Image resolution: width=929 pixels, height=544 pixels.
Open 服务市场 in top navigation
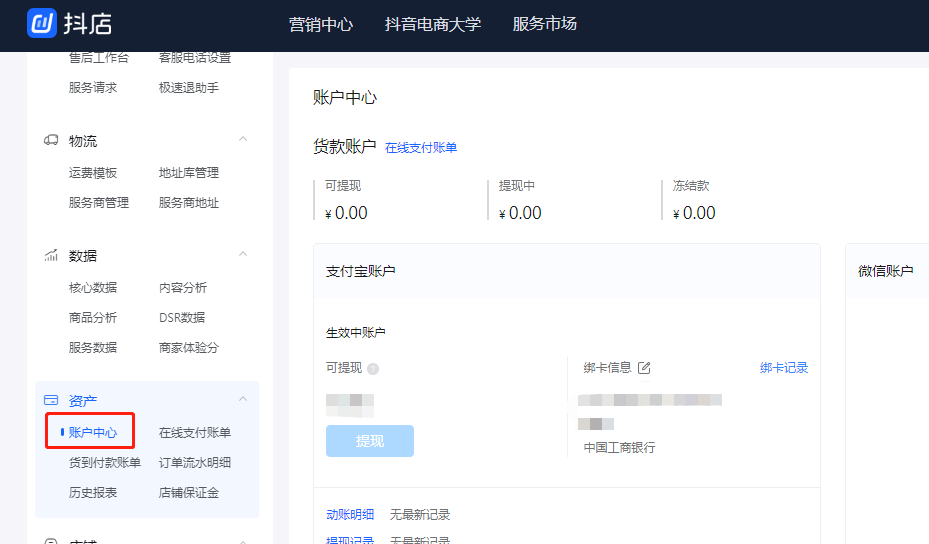click(544, 24)
